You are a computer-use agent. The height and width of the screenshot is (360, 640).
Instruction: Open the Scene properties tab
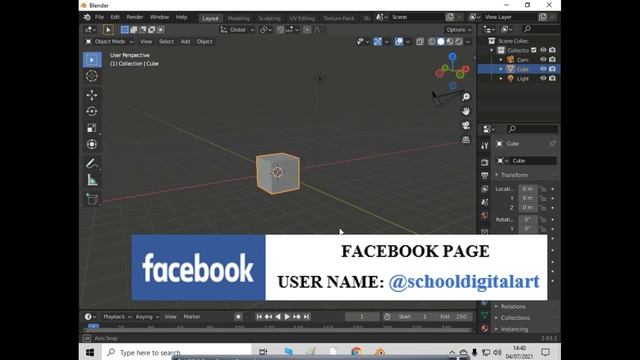point(484,202)
